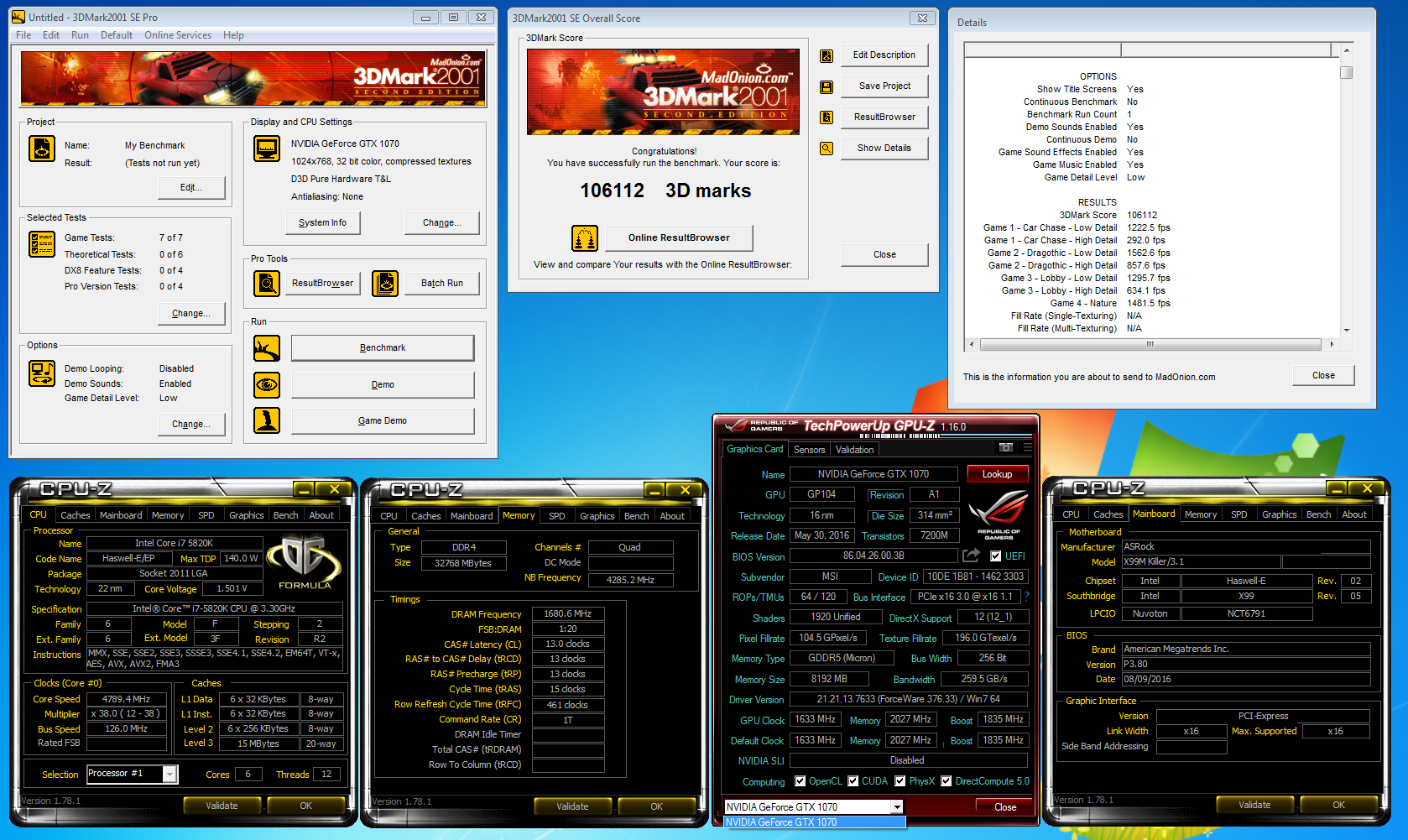Open the Caches tab in the CPU-Z processor window

(x=76, y=515)
